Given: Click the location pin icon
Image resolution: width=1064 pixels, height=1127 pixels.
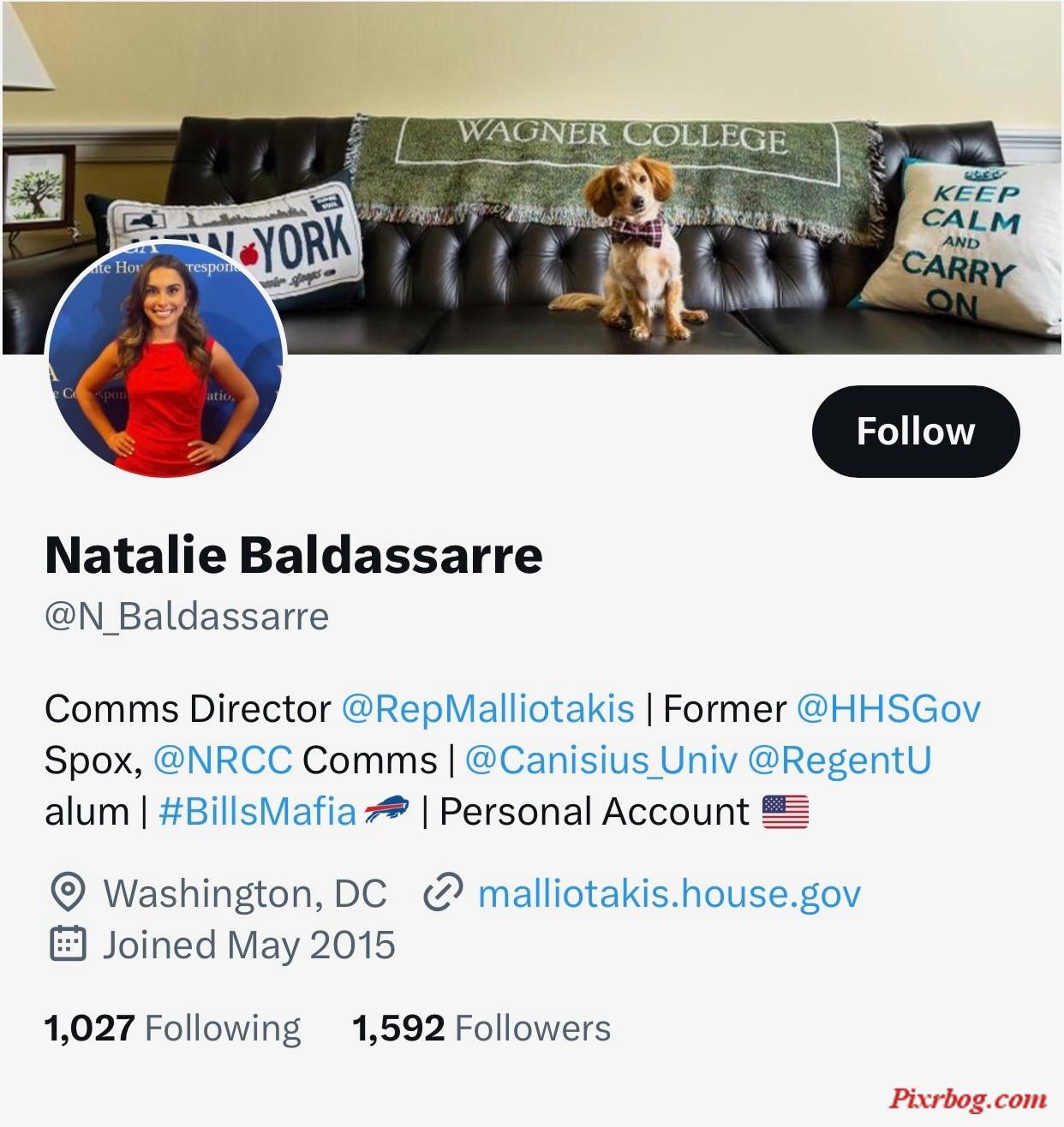Looking at the screenshot, I should [68, 893].
